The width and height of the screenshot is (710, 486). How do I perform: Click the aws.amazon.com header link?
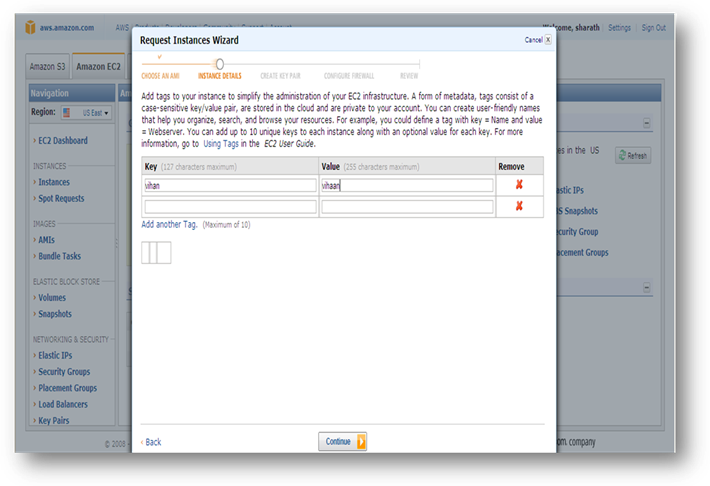tap(67, 28)
